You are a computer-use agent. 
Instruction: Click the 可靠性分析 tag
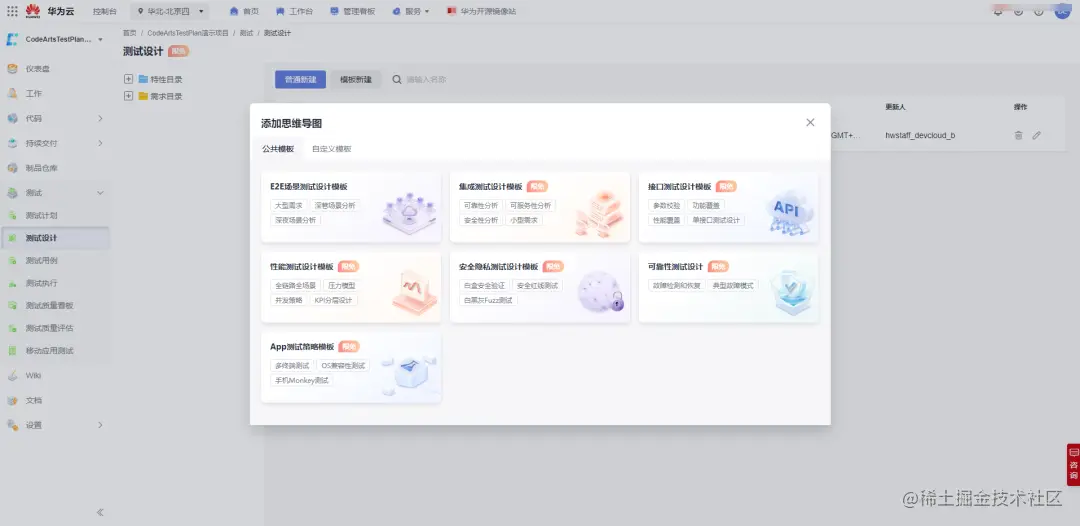click(481, 205)
